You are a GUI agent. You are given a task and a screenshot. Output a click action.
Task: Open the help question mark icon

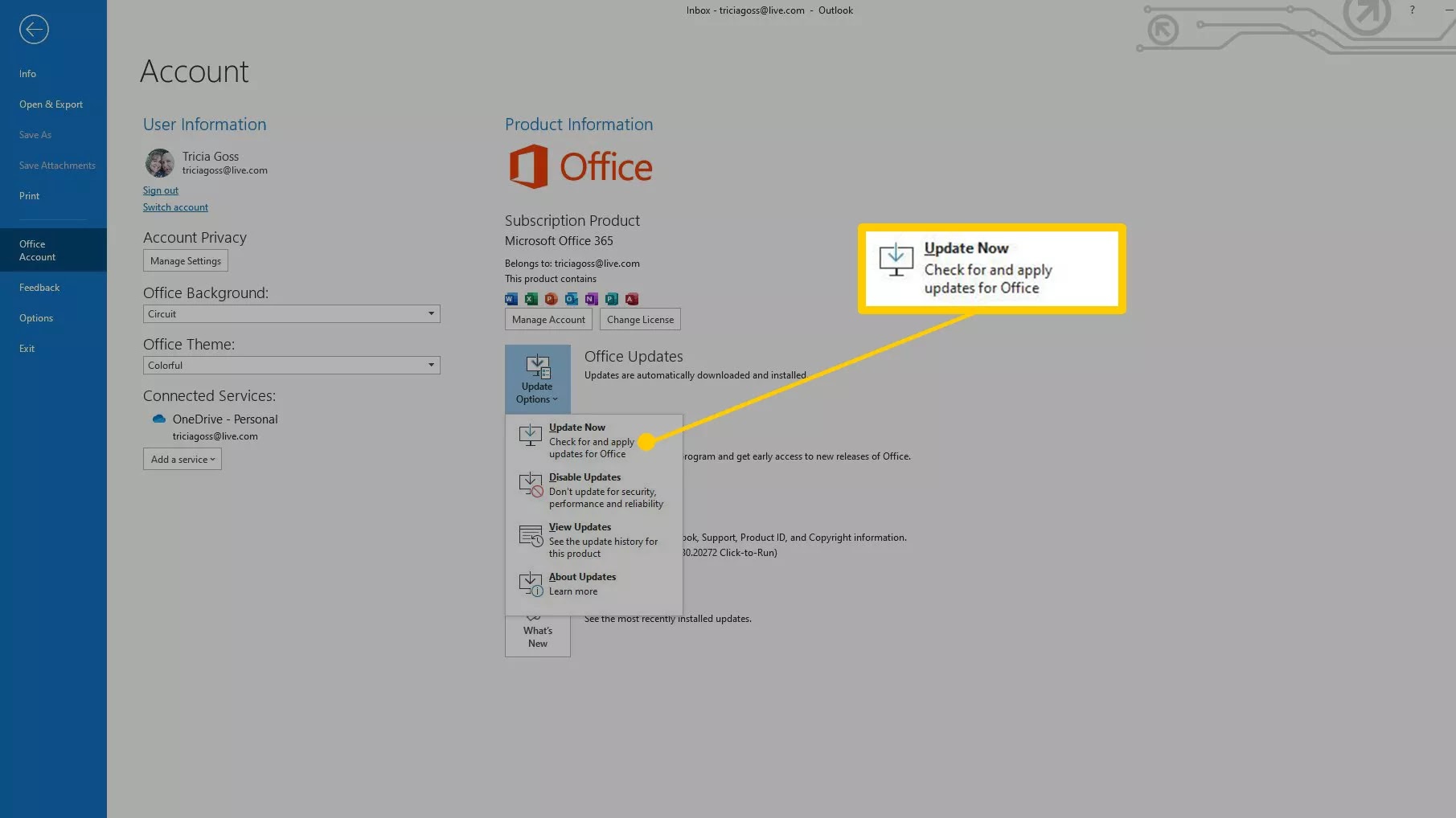[x=1412, y=10]
